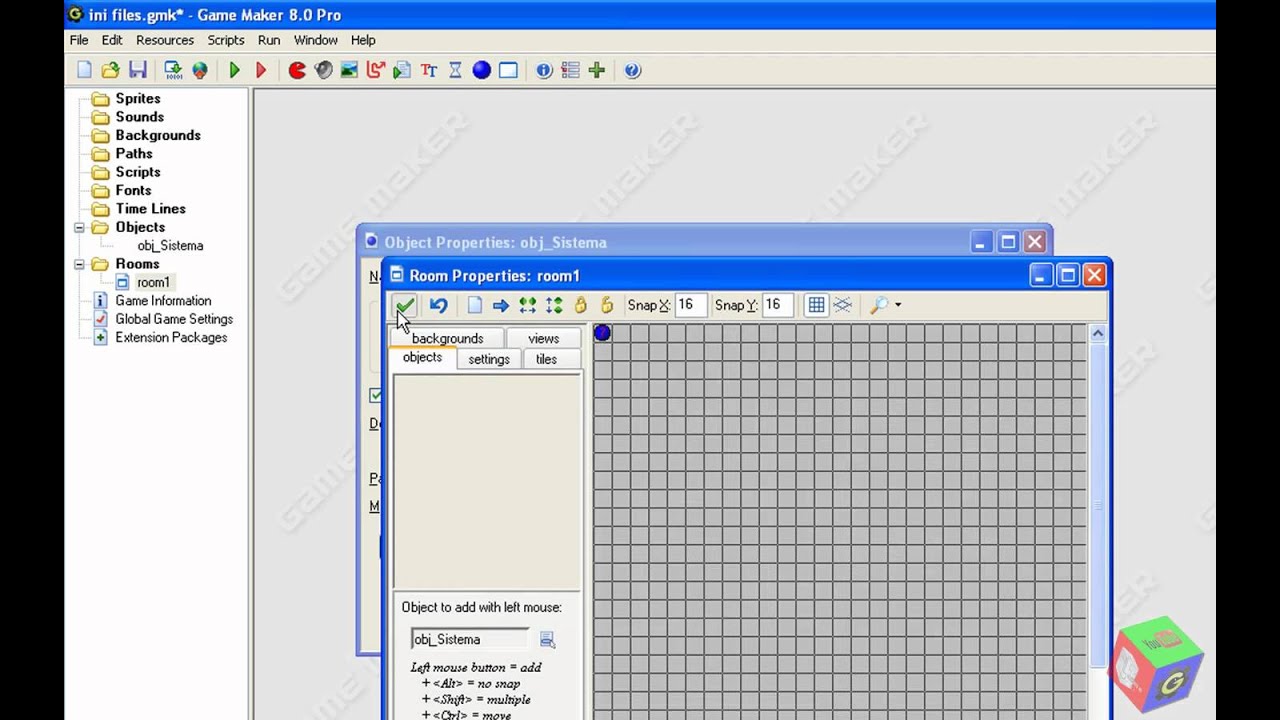Screen dimensions: 1280x720
Task: Switch to the backgrounds tab
Action: point(447,338)
